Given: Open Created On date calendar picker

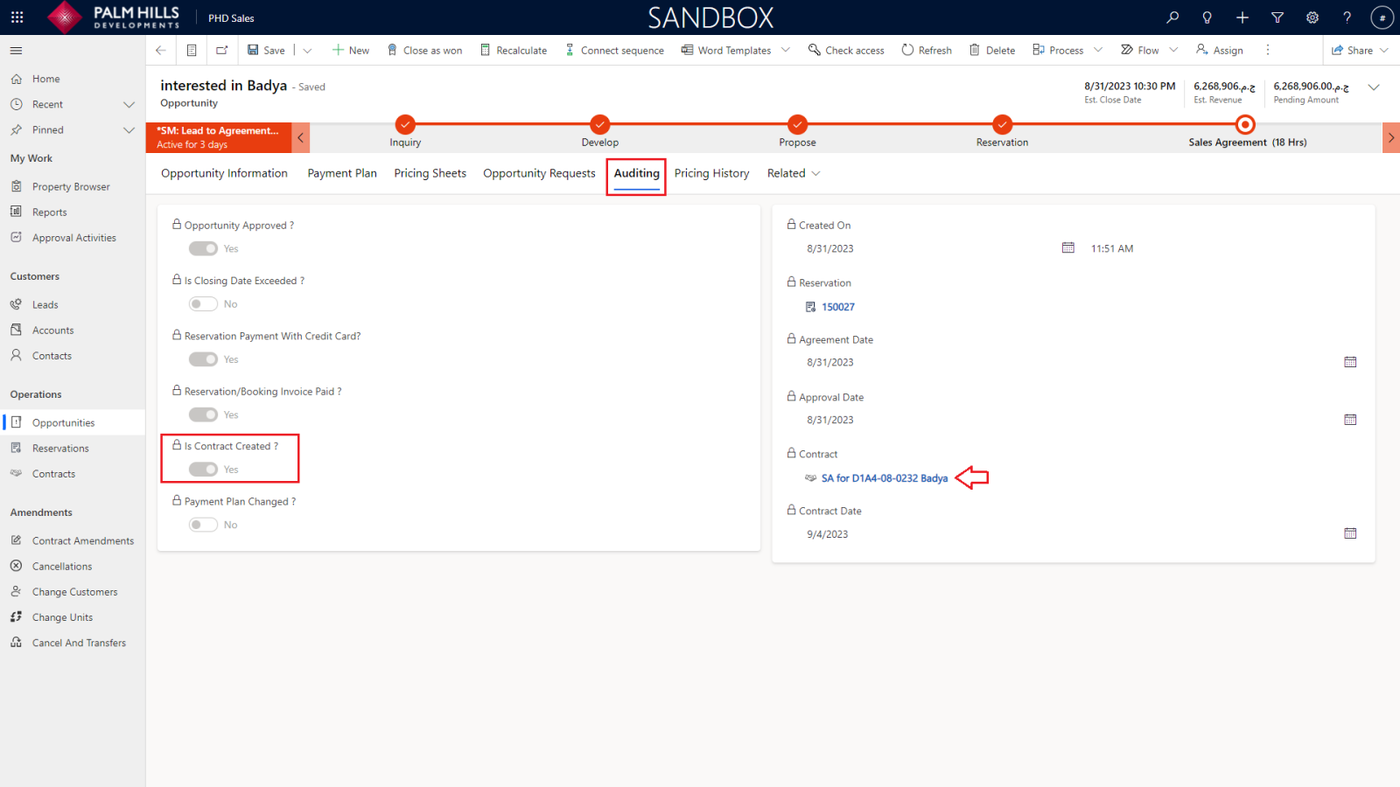Looking at the screenshot, I should [1068, 248].
